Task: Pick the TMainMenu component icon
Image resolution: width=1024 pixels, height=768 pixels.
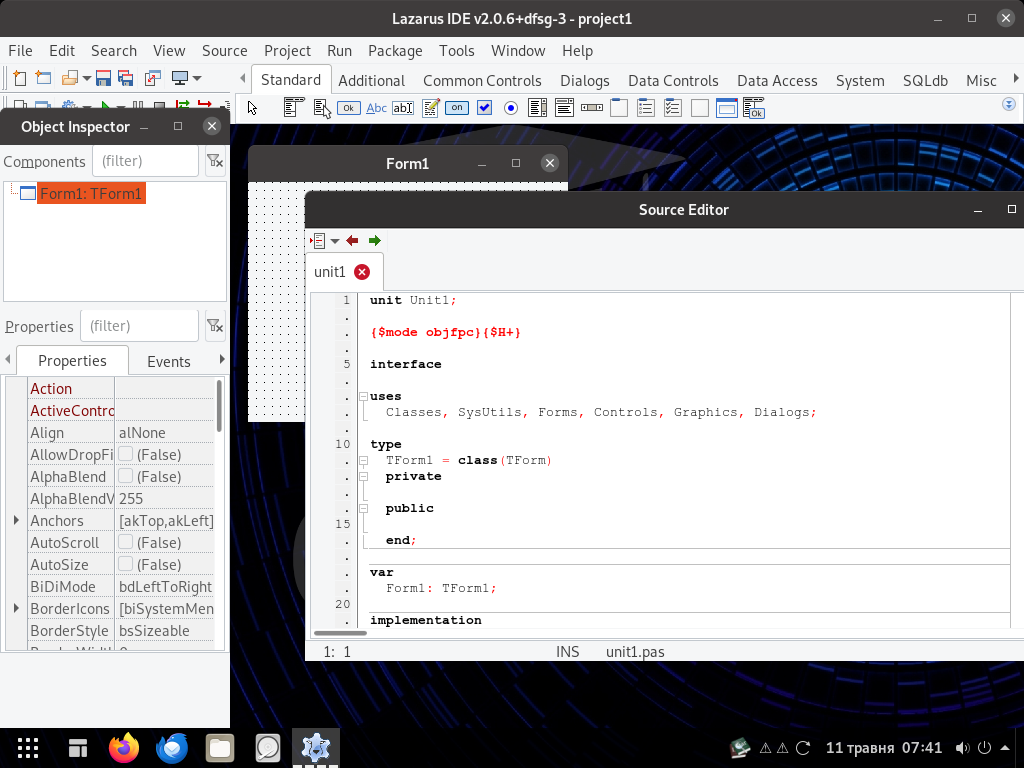Action: pos(295,108)
